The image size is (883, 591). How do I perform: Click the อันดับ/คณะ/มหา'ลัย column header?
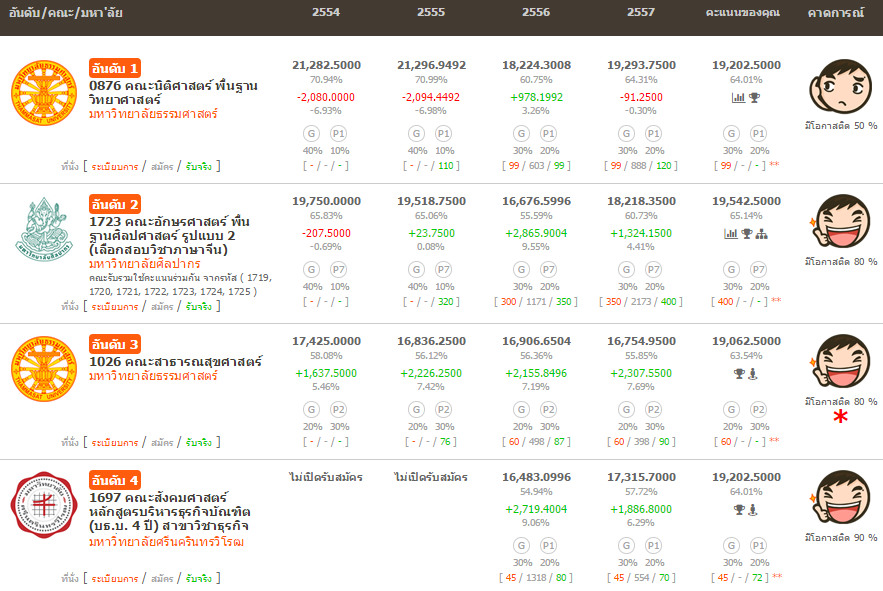tap(66, 12)
